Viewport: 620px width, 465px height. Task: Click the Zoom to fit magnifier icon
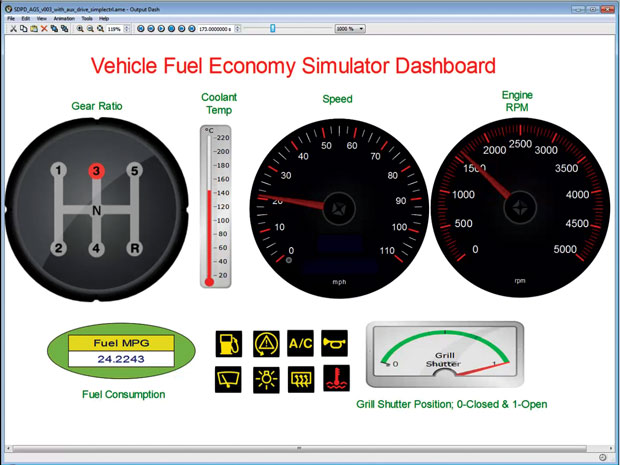(100, 29)
